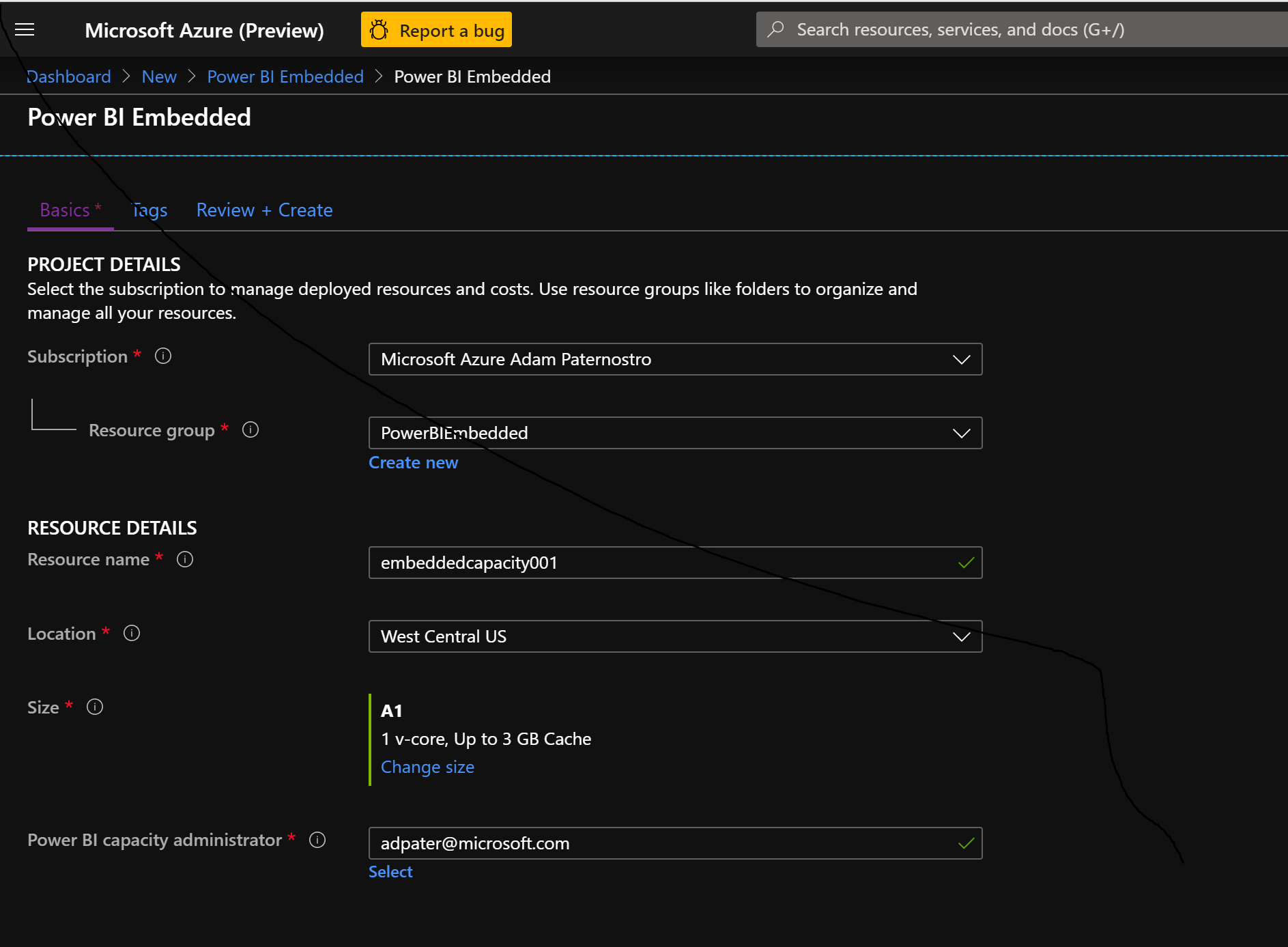1288x947 pixels.
Task: Open the Review + Create tab
Action: pyautogui.click(x=265, y=210)
